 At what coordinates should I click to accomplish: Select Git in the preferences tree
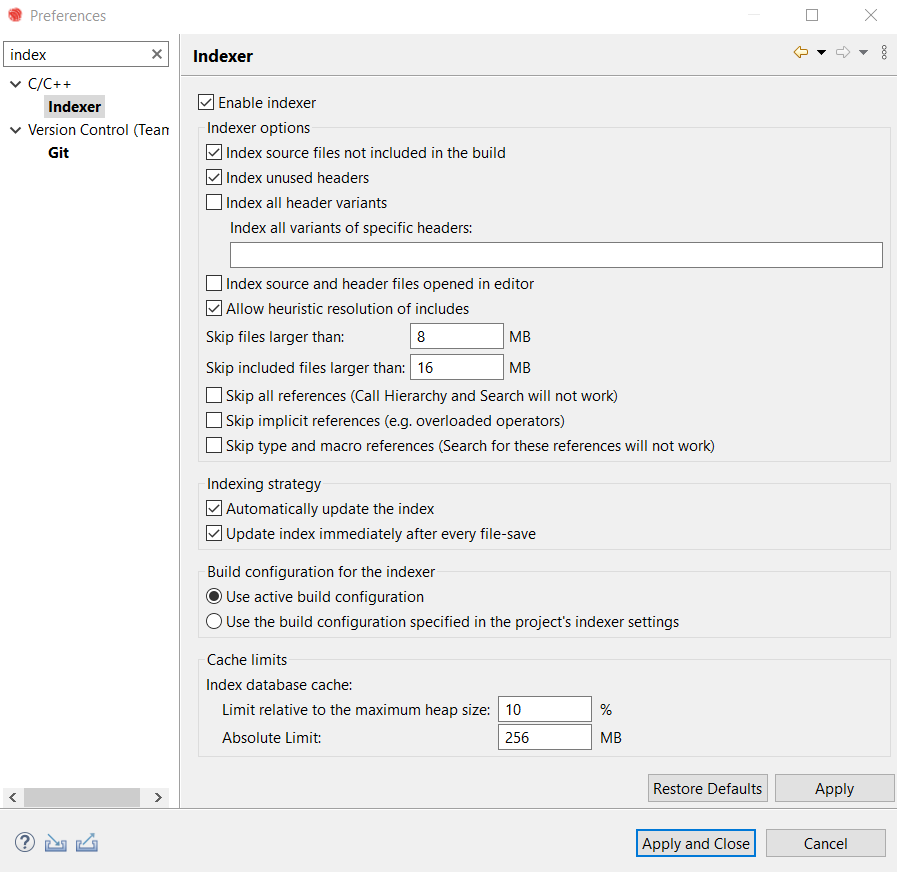[x=58, y=152]
